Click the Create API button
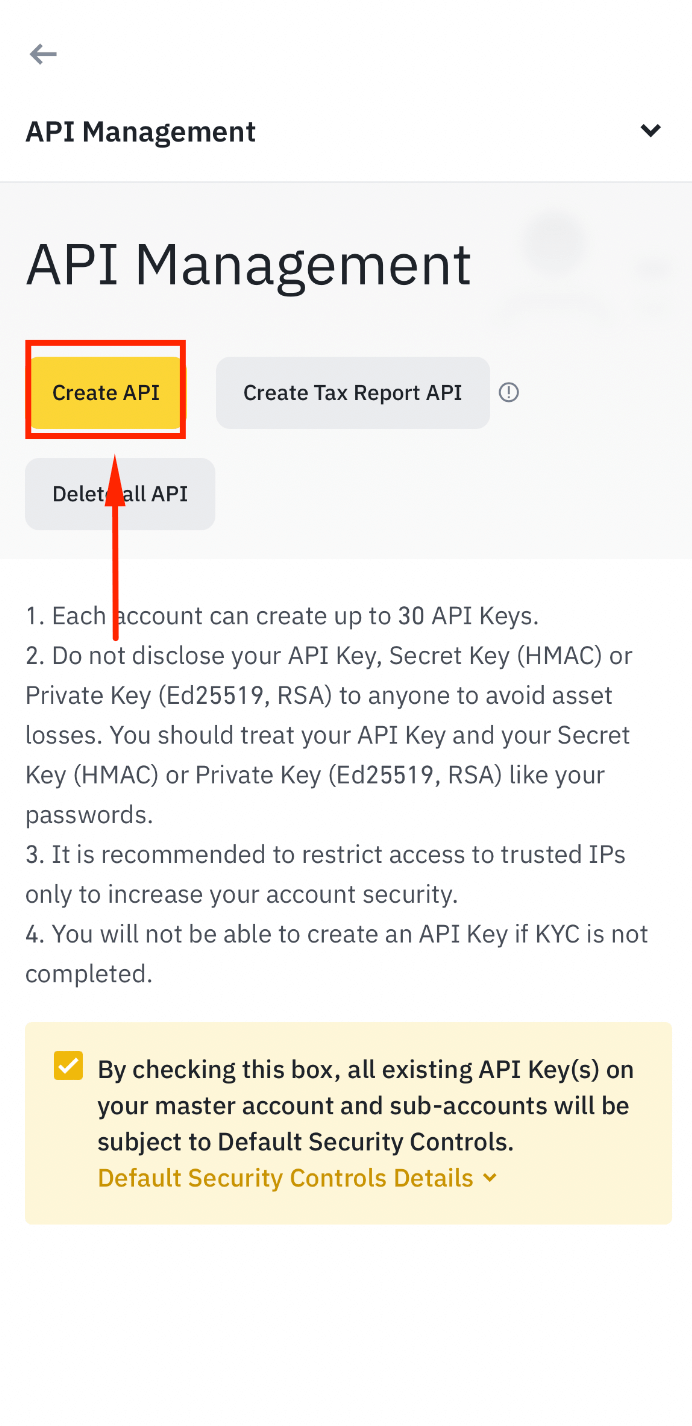Image resolution: width=692 pixels, height=1426 pixels. (105, 392)
